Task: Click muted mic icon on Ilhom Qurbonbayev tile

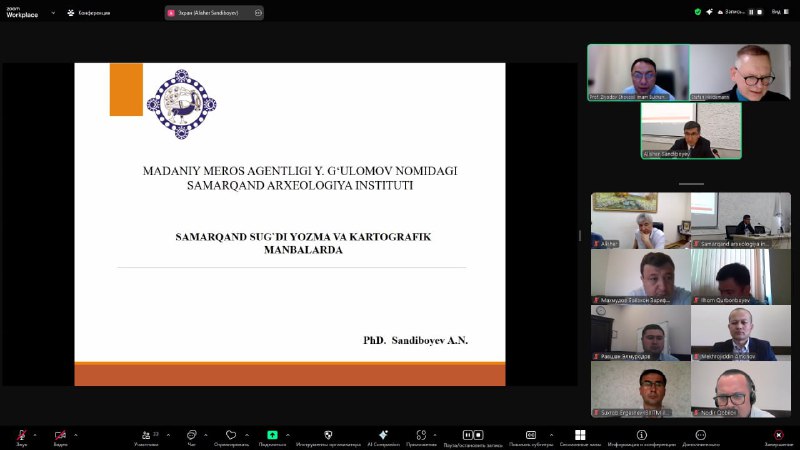Action: tap(696, 300)
